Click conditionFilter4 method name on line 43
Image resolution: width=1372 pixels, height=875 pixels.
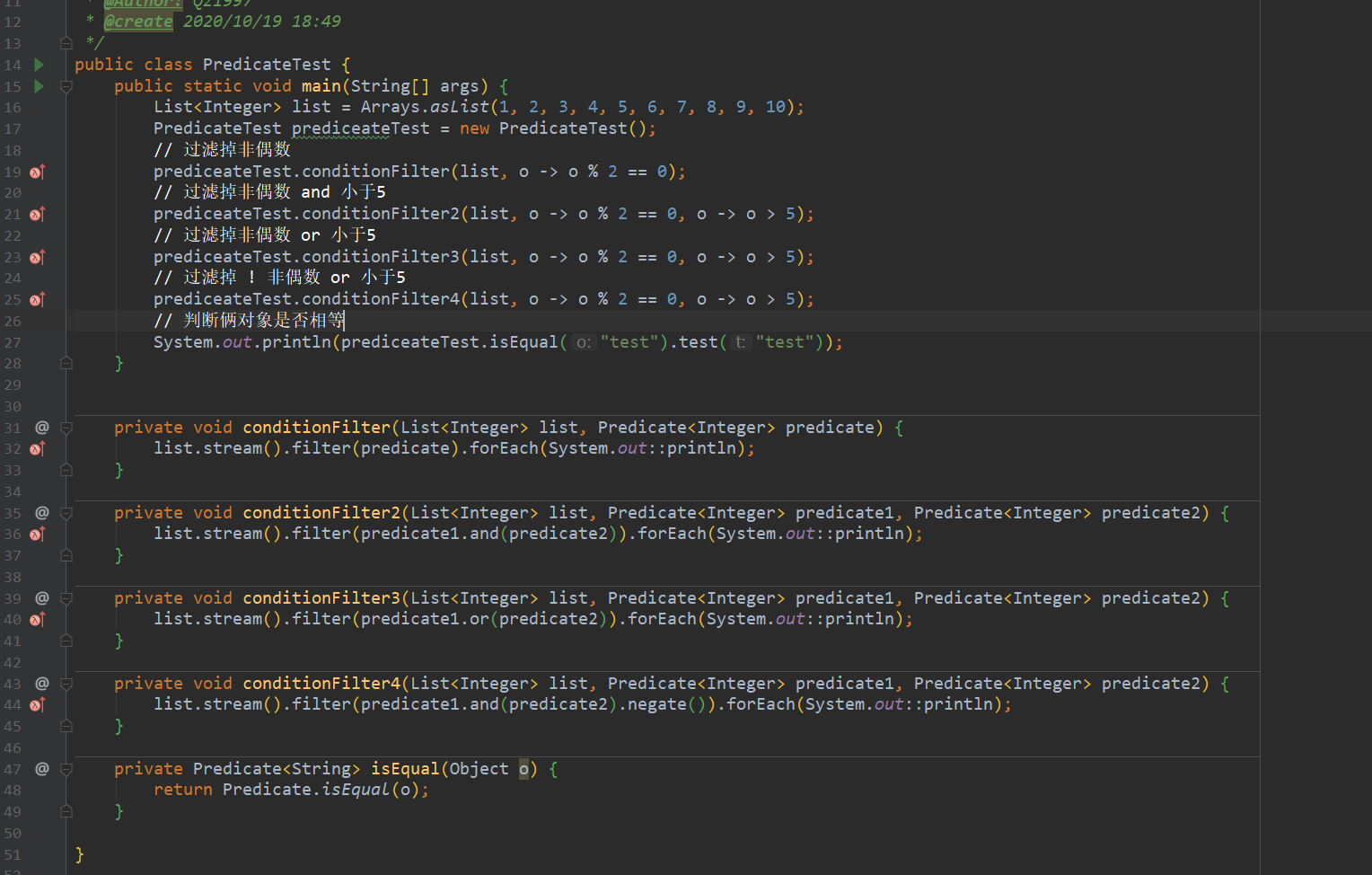pyautogui.click(x=321, y=684)
